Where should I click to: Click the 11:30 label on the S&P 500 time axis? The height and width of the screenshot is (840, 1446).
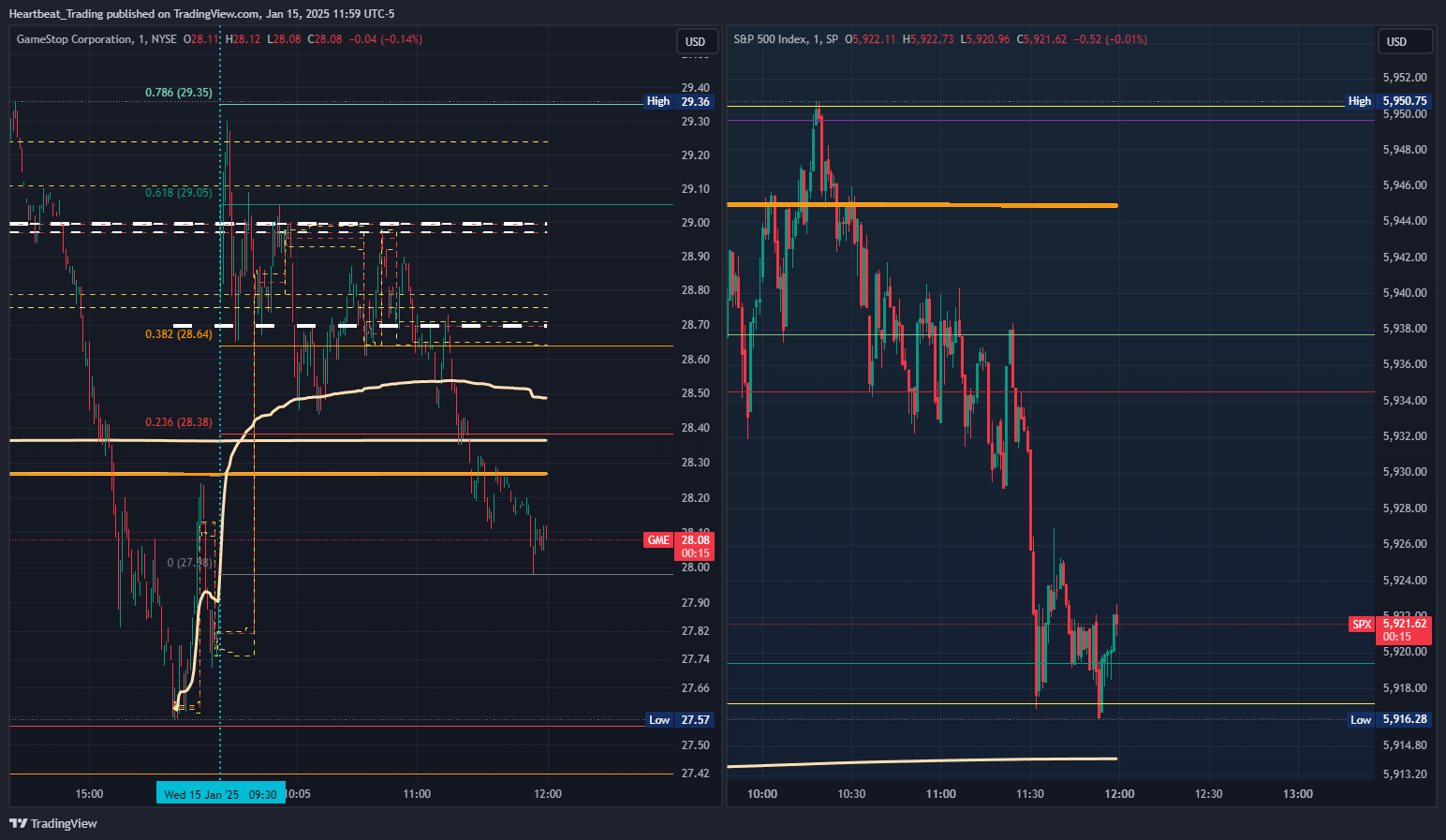pyautogui.click(x=1030, y=794)
